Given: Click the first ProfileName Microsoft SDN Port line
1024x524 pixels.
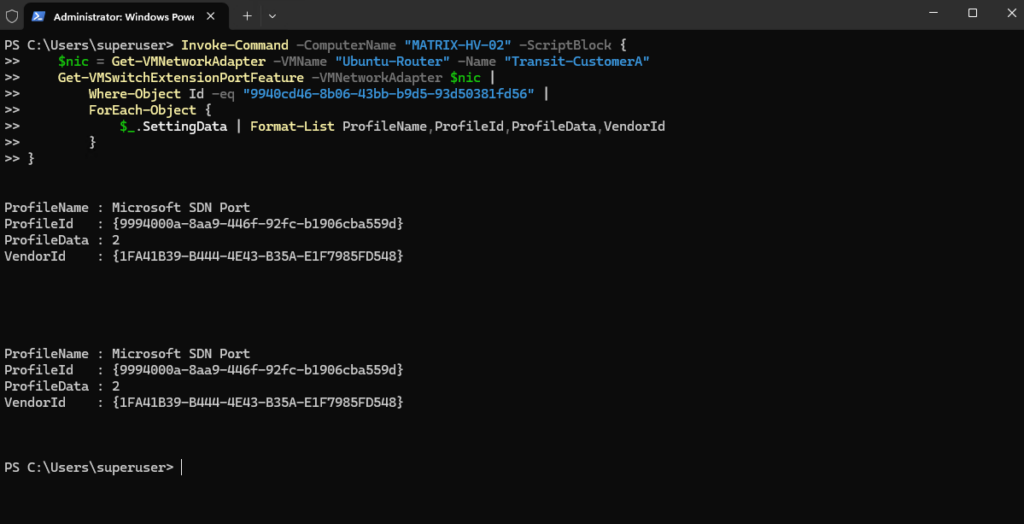Looking at the screenshot, I should coord(127,208).
